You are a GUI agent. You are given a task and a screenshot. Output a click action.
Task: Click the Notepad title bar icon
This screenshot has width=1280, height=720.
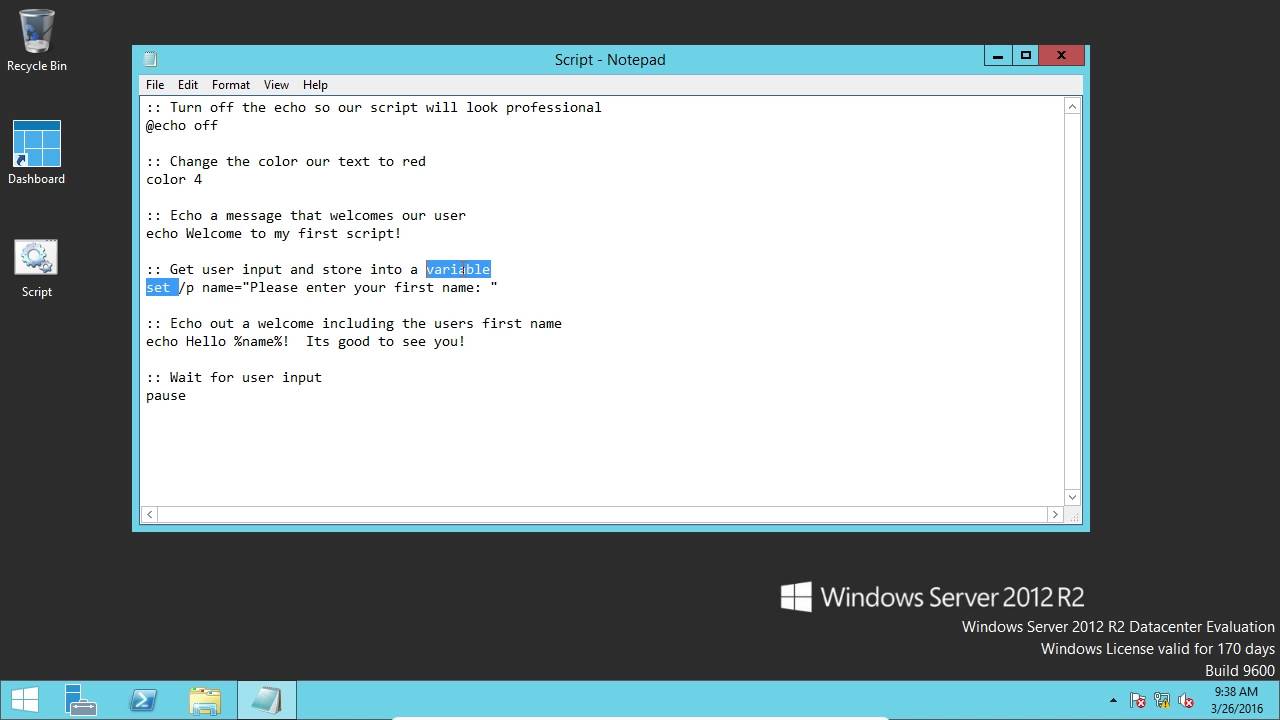(150, 59)
